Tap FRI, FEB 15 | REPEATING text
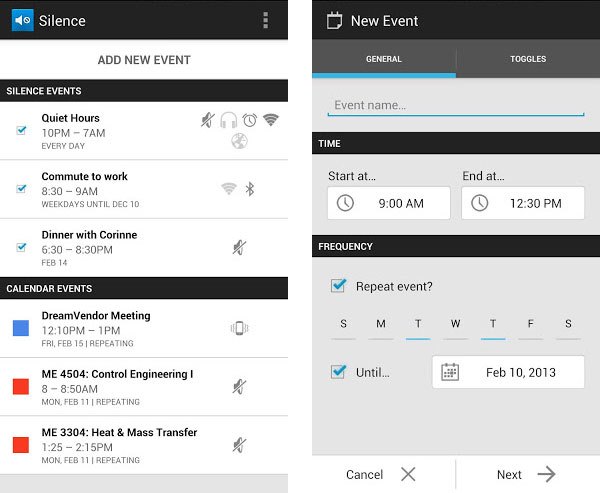The width and height of the screenshot is (600, 493). click(x=87, y=343)
